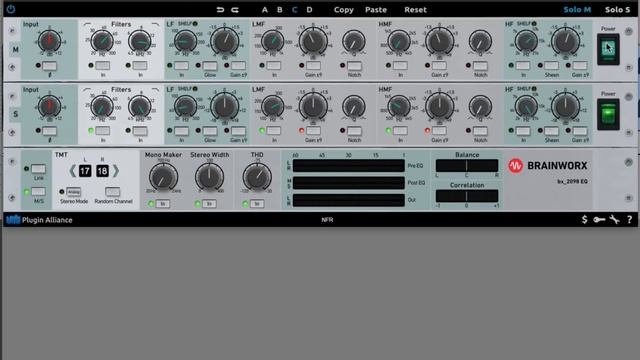Toggle S channel LF Gain ±9 button
The width and height of the screenshot is (640, 360).
238,131
